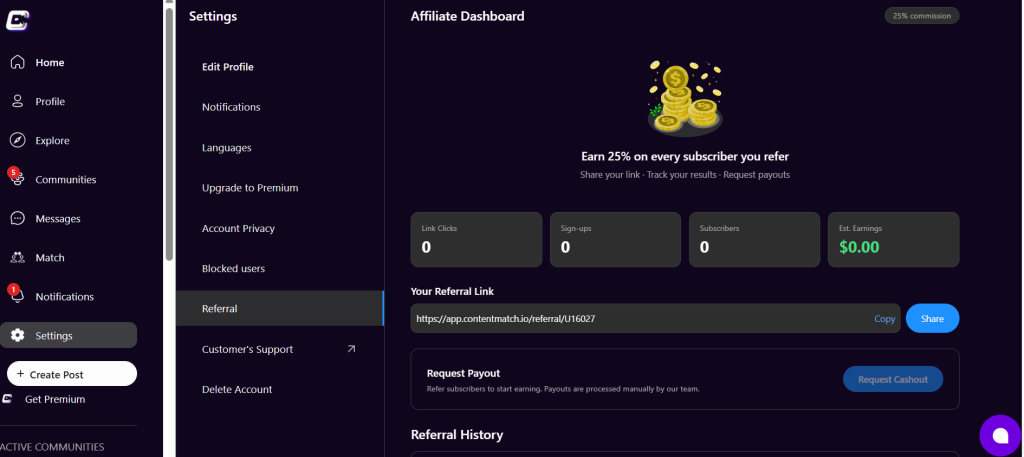Click the Profile person icon
This screenshot has width=1024, height=457.
(17, 101)
